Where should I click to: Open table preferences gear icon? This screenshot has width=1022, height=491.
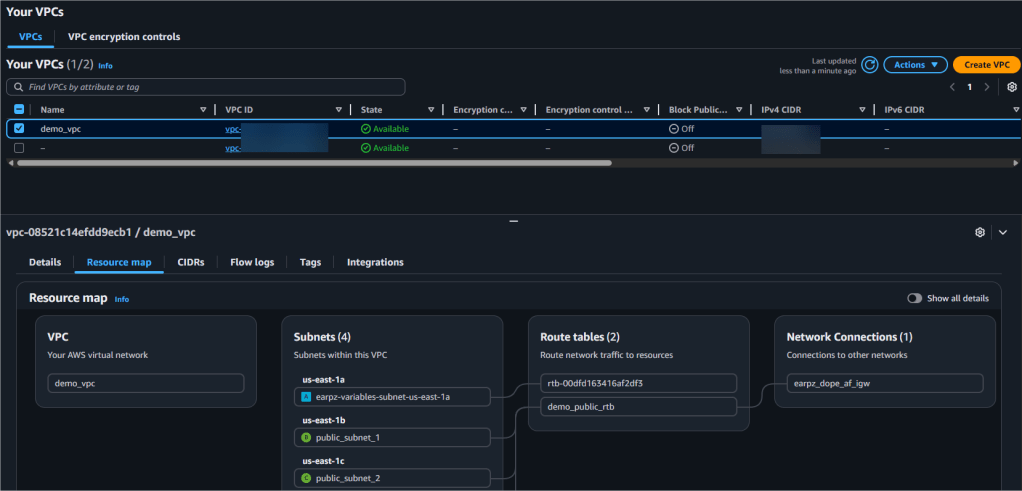click(x=1012, y=87)
